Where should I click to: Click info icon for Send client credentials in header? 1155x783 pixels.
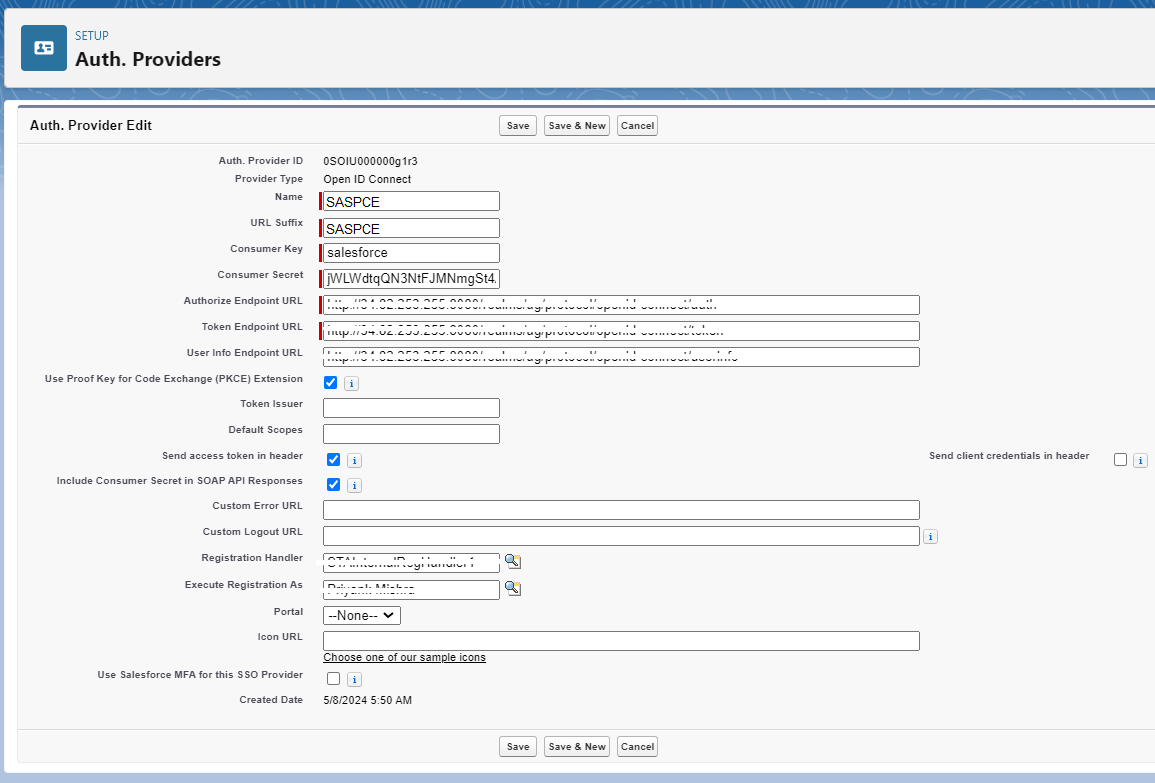tap(1140, 460)
